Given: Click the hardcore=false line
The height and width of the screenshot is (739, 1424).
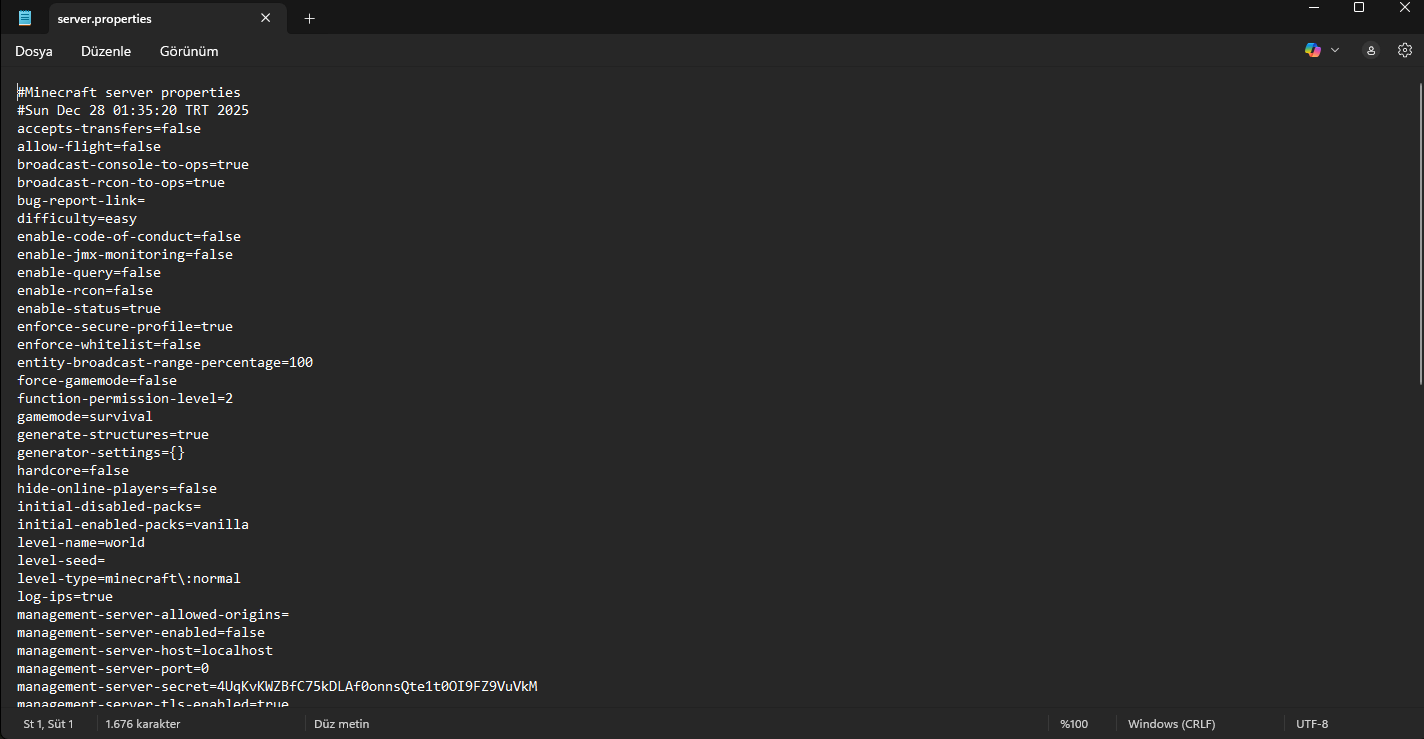Looking at the screenshot, I should [x=73, y=470].
